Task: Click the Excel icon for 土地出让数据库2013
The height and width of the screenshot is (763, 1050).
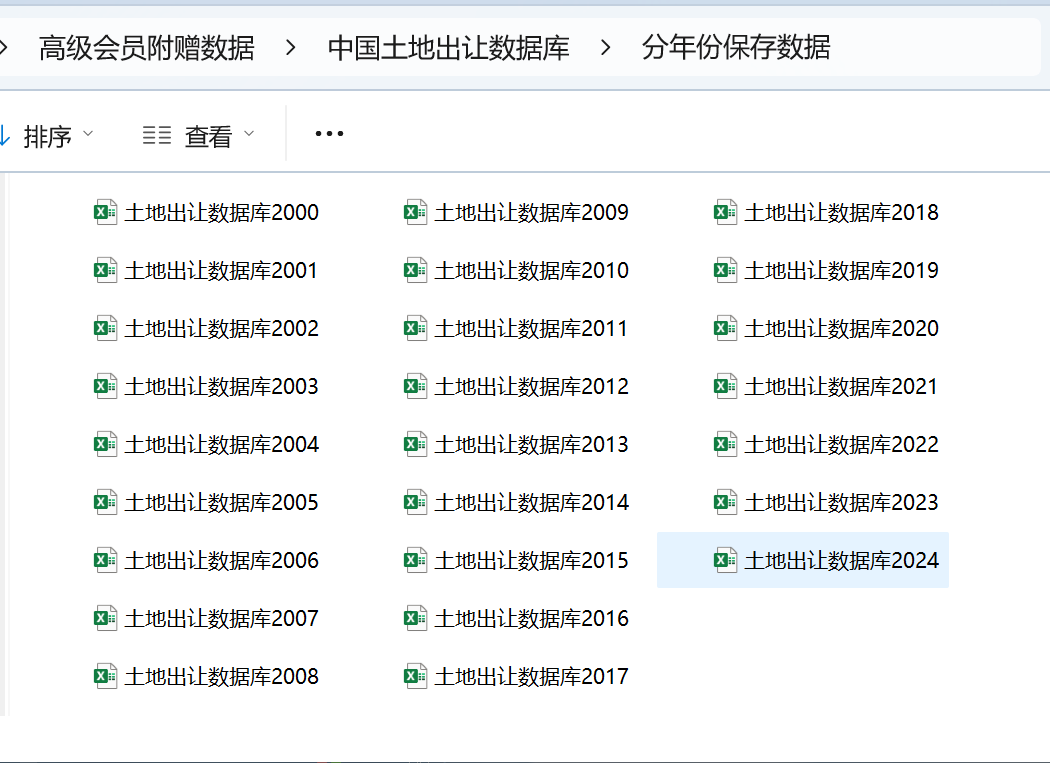Action: pyautogui.click(x=416, y=444)
